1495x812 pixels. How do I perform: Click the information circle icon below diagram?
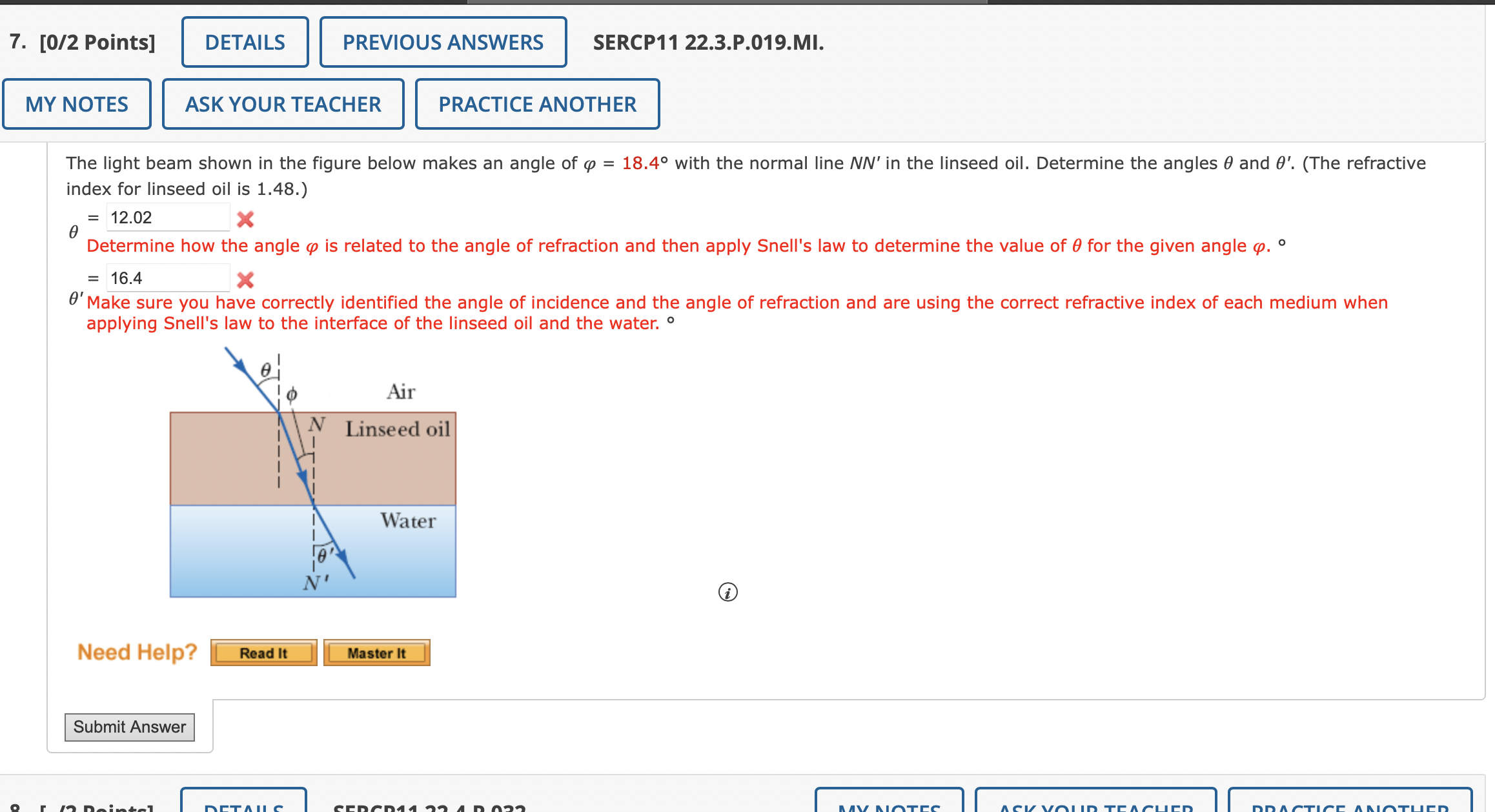(x=729, y=591)
